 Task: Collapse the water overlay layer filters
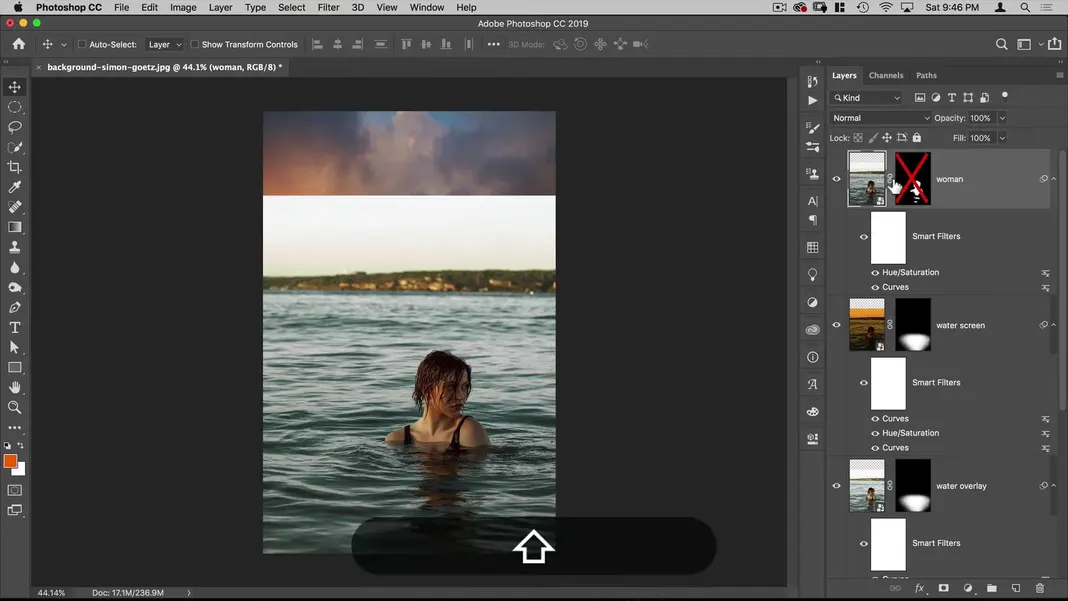pos(1054,486)
